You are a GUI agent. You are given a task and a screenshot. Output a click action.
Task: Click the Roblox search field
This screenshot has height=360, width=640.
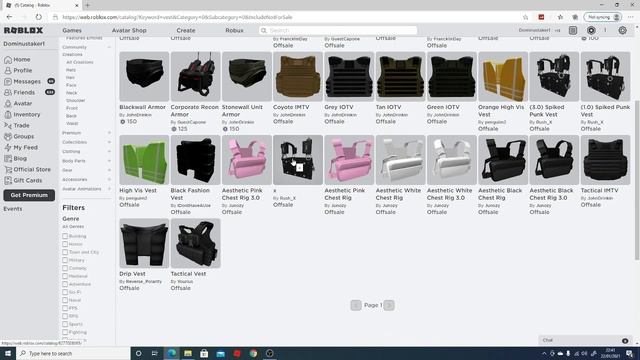click(338, 30)
